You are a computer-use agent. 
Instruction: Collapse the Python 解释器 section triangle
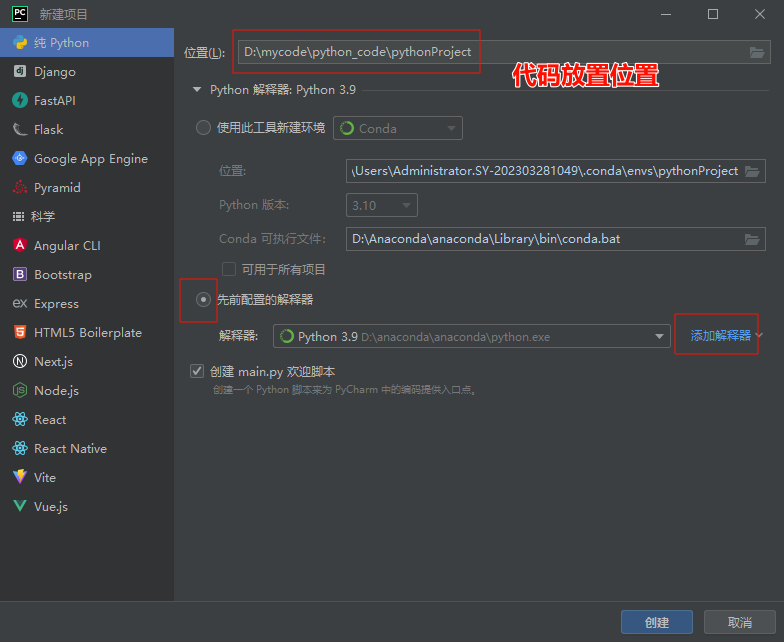(x=197, y=90)
